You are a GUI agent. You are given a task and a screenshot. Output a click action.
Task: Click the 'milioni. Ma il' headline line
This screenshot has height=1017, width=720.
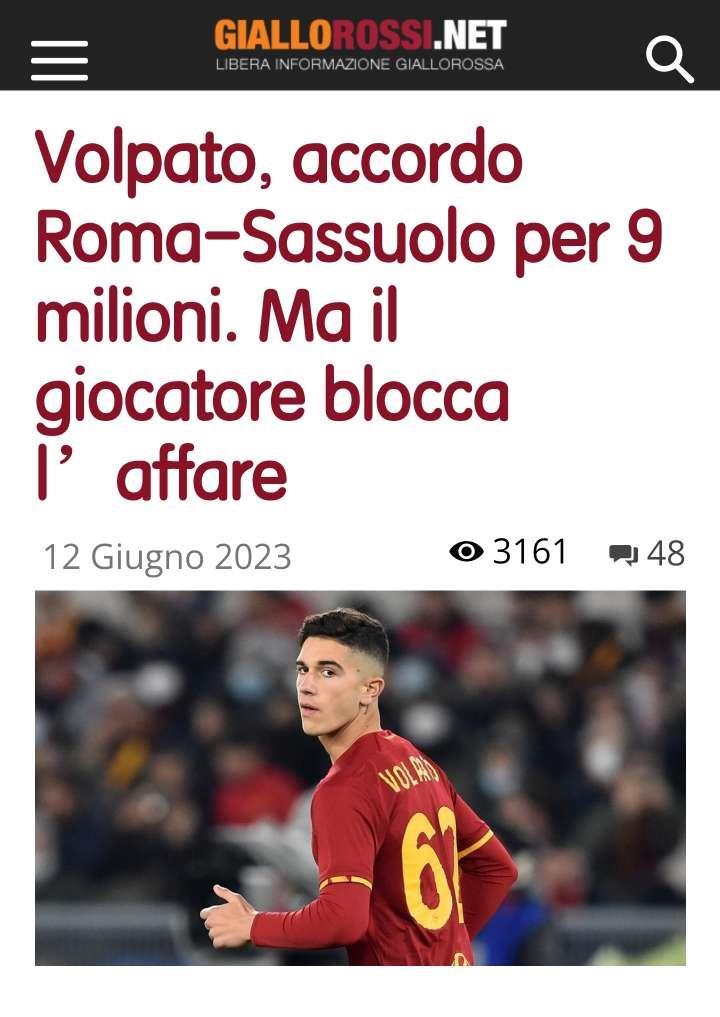(x=217, y=317)
